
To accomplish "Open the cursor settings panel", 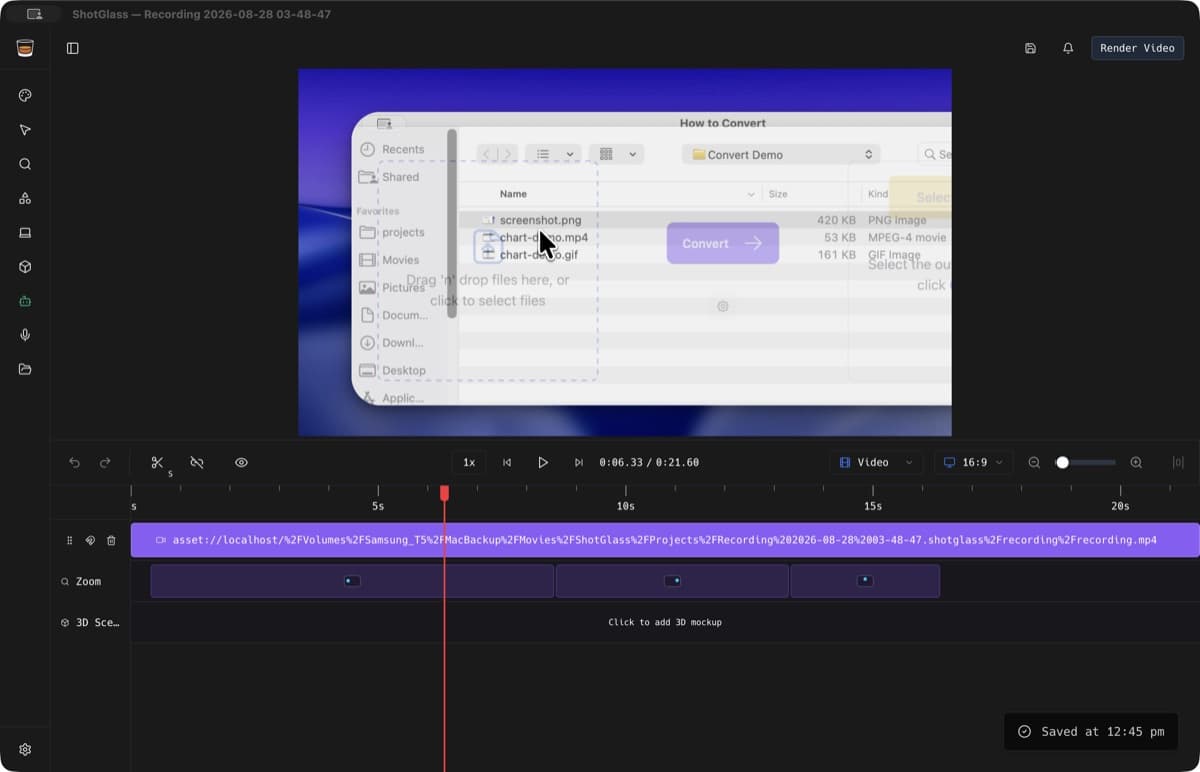I will point(25,130).
